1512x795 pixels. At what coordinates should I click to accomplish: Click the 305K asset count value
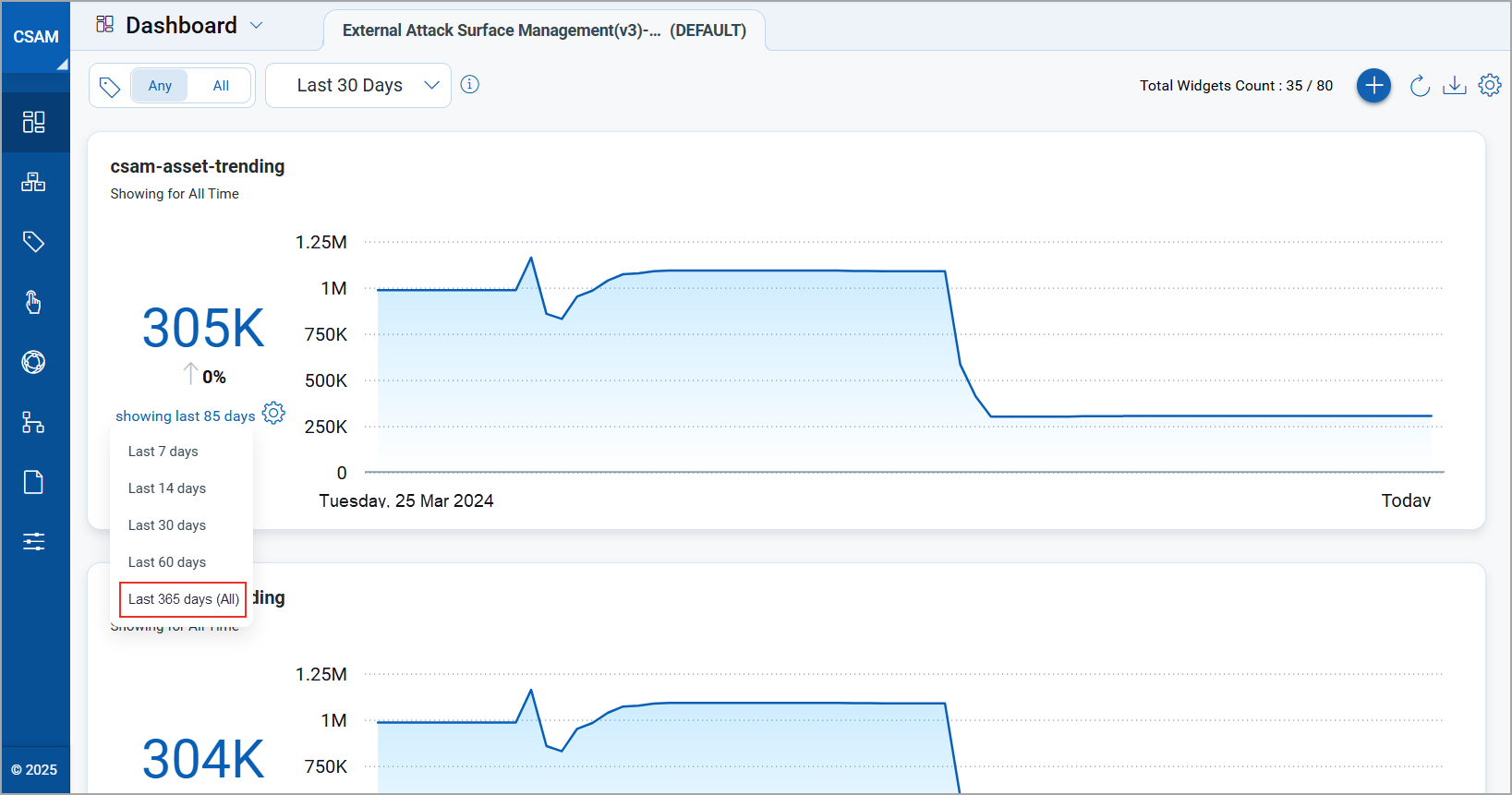[203, 328]
